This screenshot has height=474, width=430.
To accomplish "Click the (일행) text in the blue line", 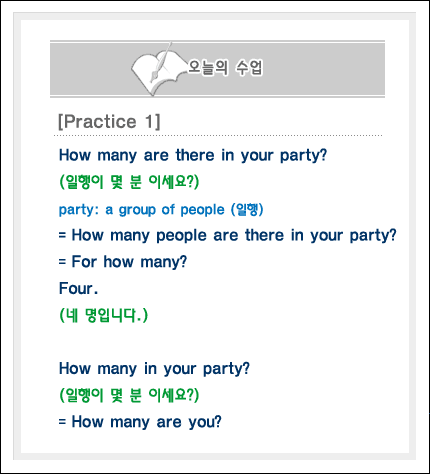I will tap(247, 210).
